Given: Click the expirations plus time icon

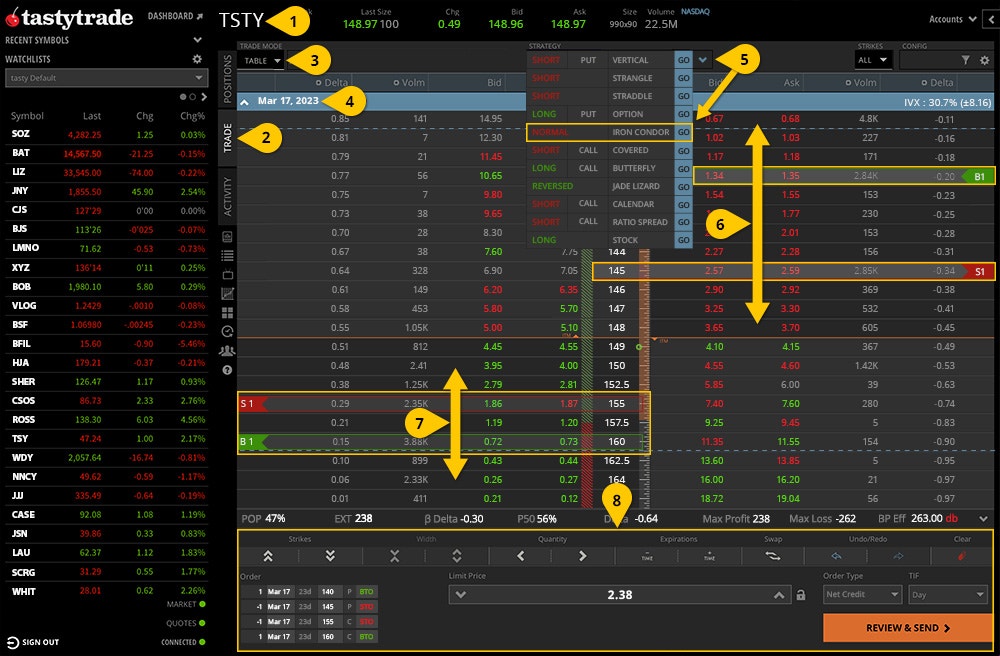Looking at the screenshot, I should tap(709, 556).
